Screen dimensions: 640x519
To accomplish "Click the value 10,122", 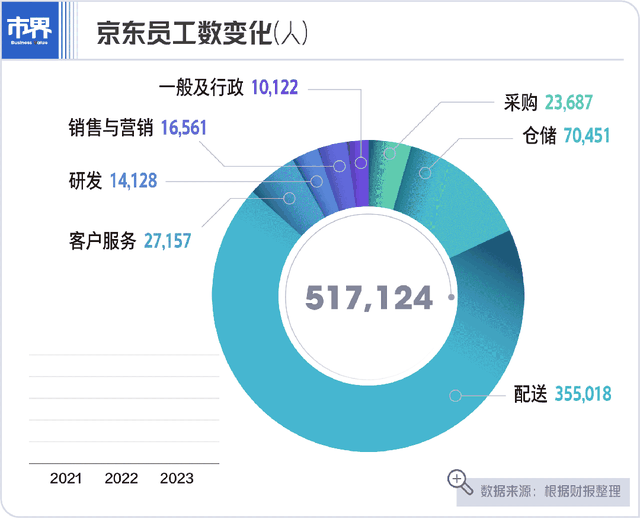I will point(275,87).
